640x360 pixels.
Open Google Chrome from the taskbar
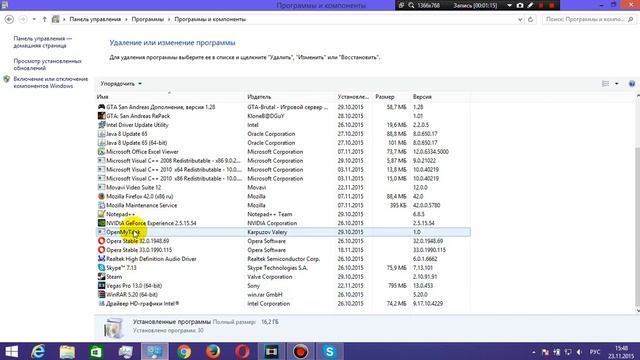click(184, 351)
